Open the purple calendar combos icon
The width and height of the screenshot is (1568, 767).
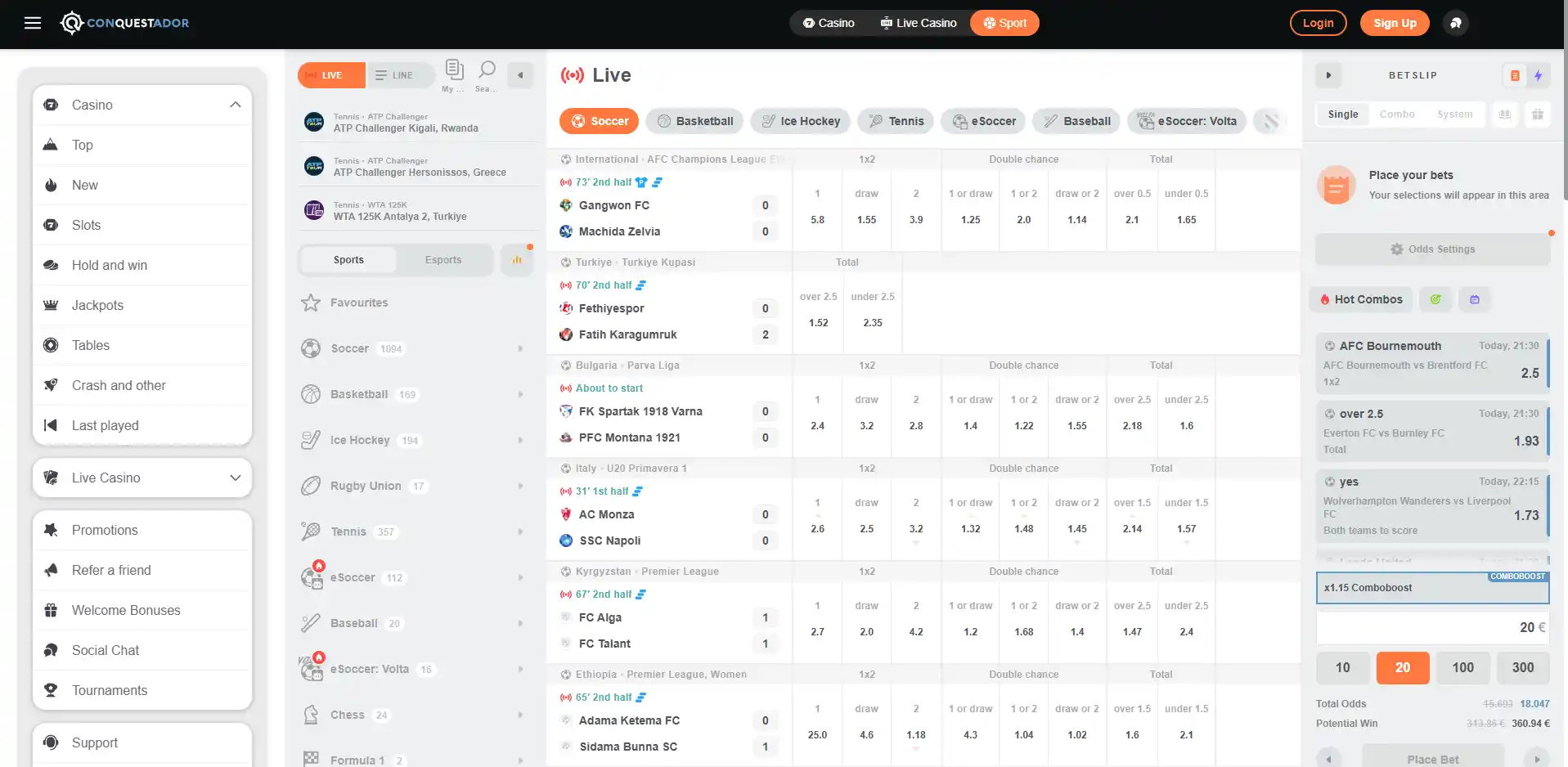coord(1475,299)
